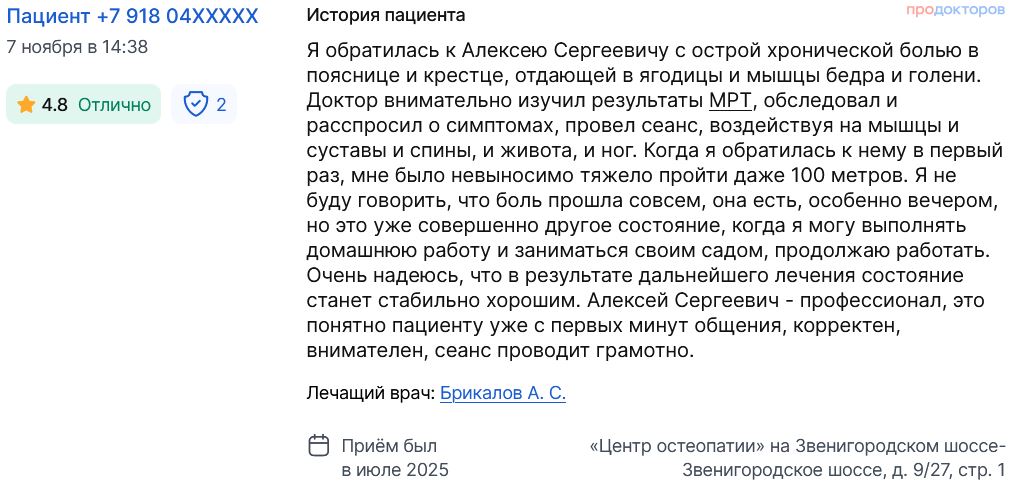Click the calendar icon near appointment date

318,446
